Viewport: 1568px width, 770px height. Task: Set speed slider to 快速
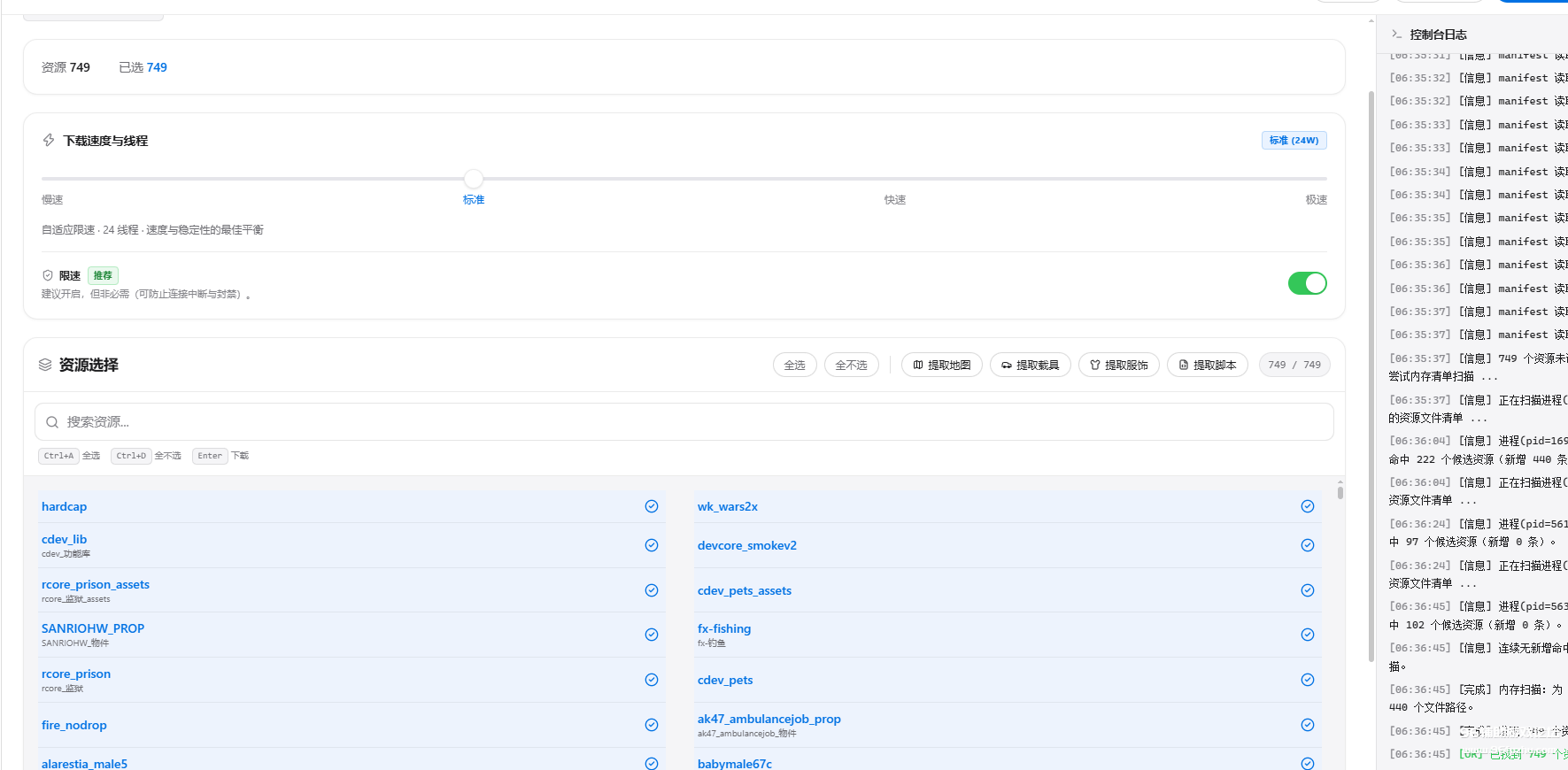click(x=894, y=200)
